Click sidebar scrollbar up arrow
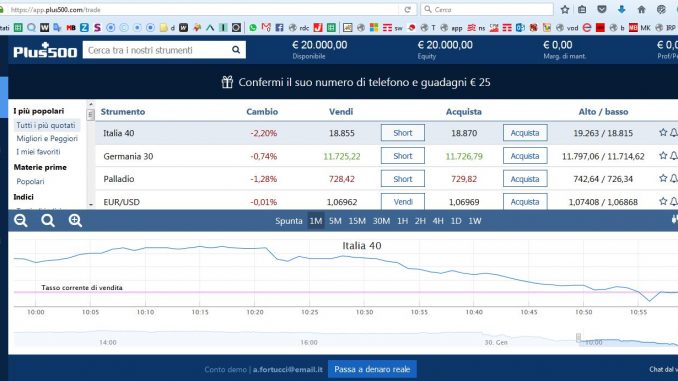This screenshot has width=678, height=381. pos(90,104)
